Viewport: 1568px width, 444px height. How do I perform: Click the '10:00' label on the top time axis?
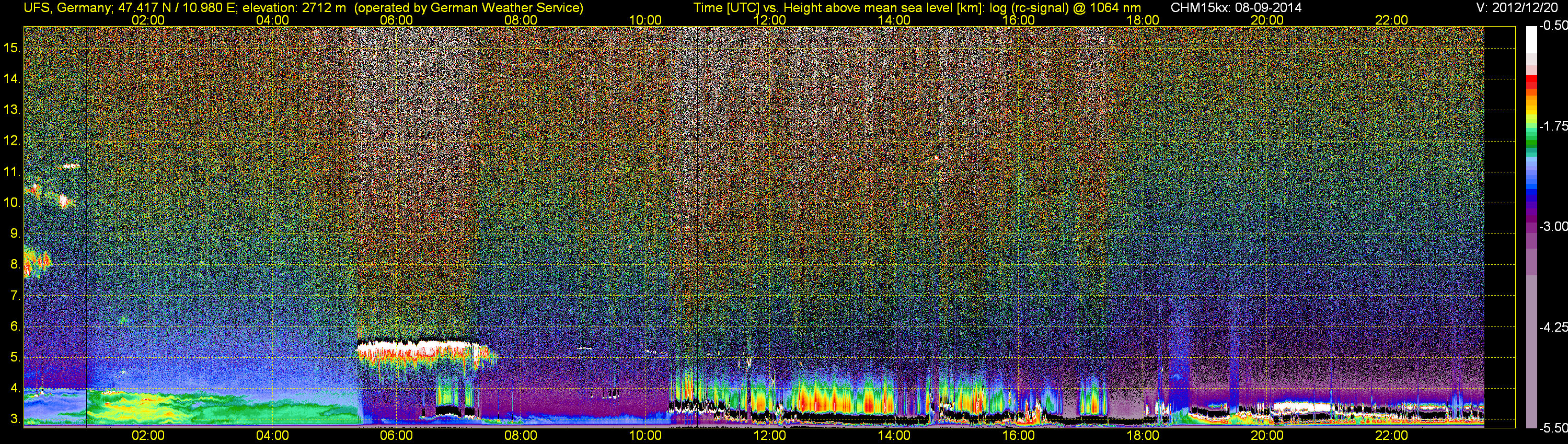[x=645, y=20]
